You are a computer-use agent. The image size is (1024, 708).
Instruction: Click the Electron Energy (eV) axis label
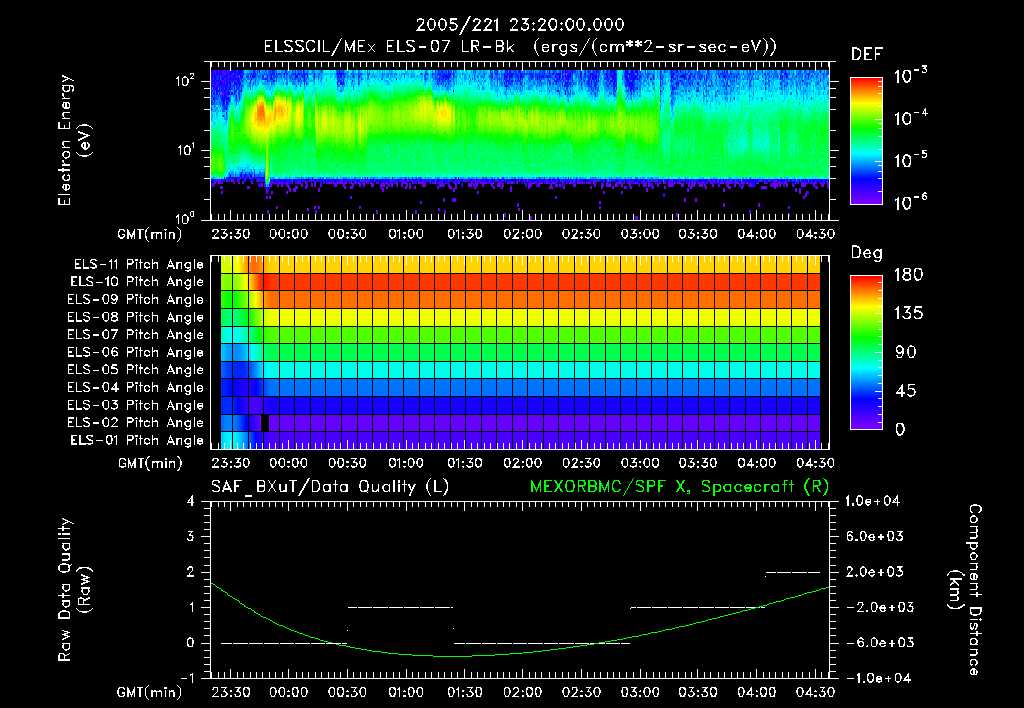tap(74, 140)
